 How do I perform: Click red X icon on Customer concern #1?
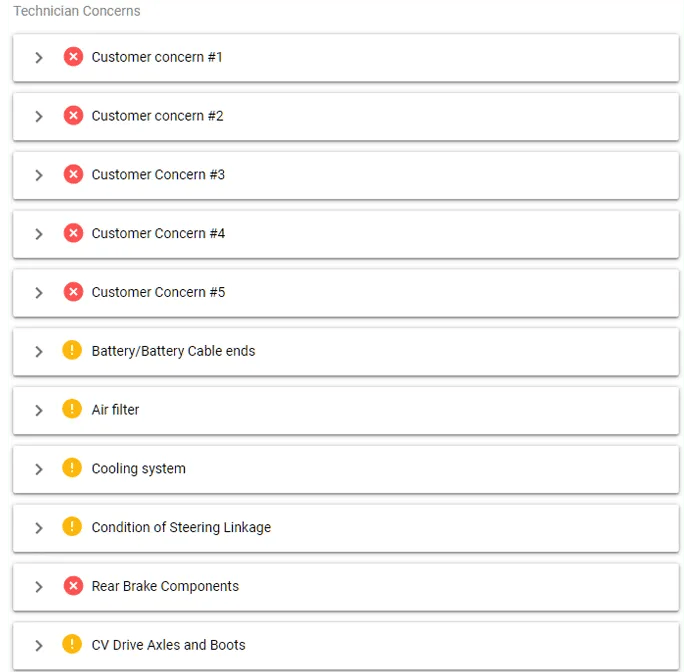73,57
